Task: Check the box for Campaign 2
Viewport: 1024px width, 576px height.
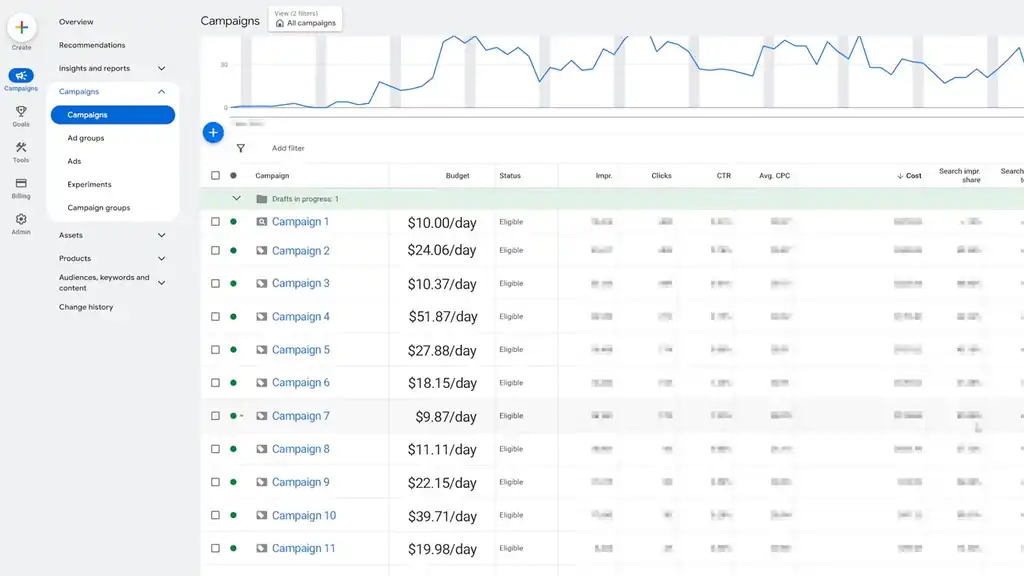Action: point(216,250)
